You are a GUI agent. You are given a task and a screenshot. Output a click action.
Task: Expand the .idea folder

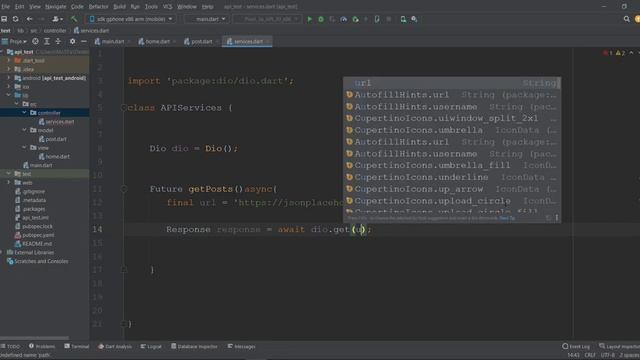coord(9,69)
